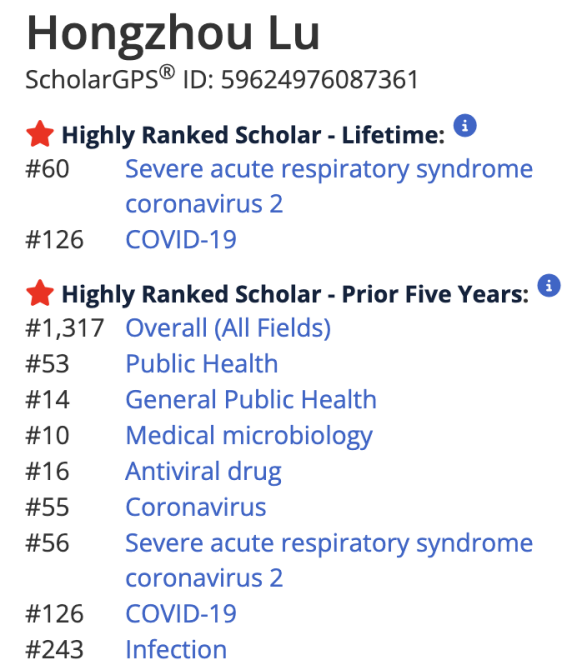Image resolution: width=587 pixels, height=670 pixels.
Task: Click the red star next to Lifetime ranking
Action: tap(40, 134)
